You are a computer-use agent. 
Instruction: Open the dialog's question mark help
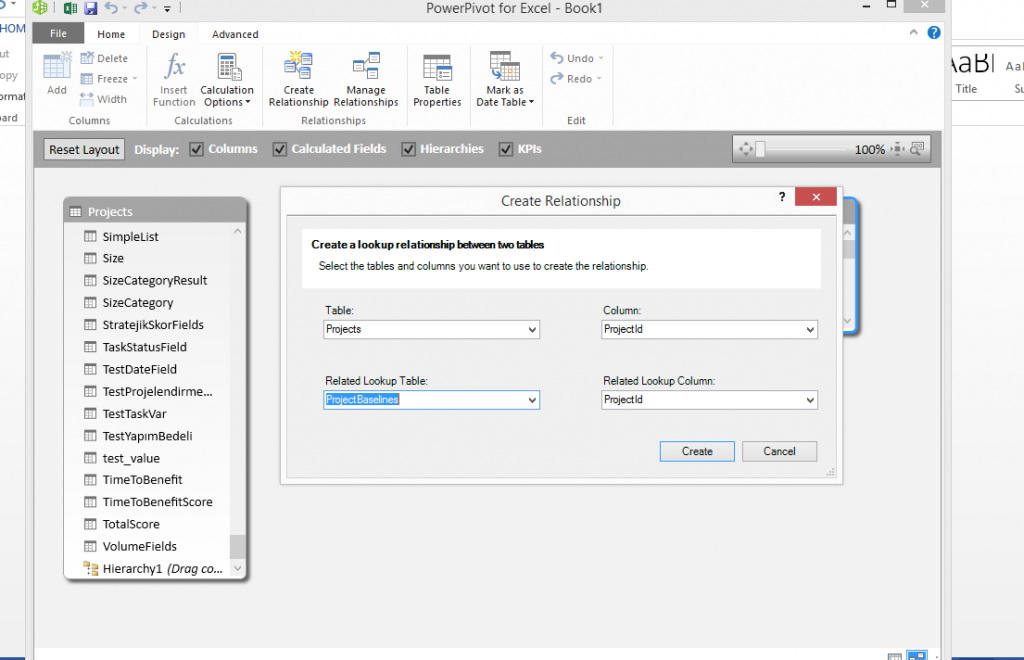click(782, 198)
